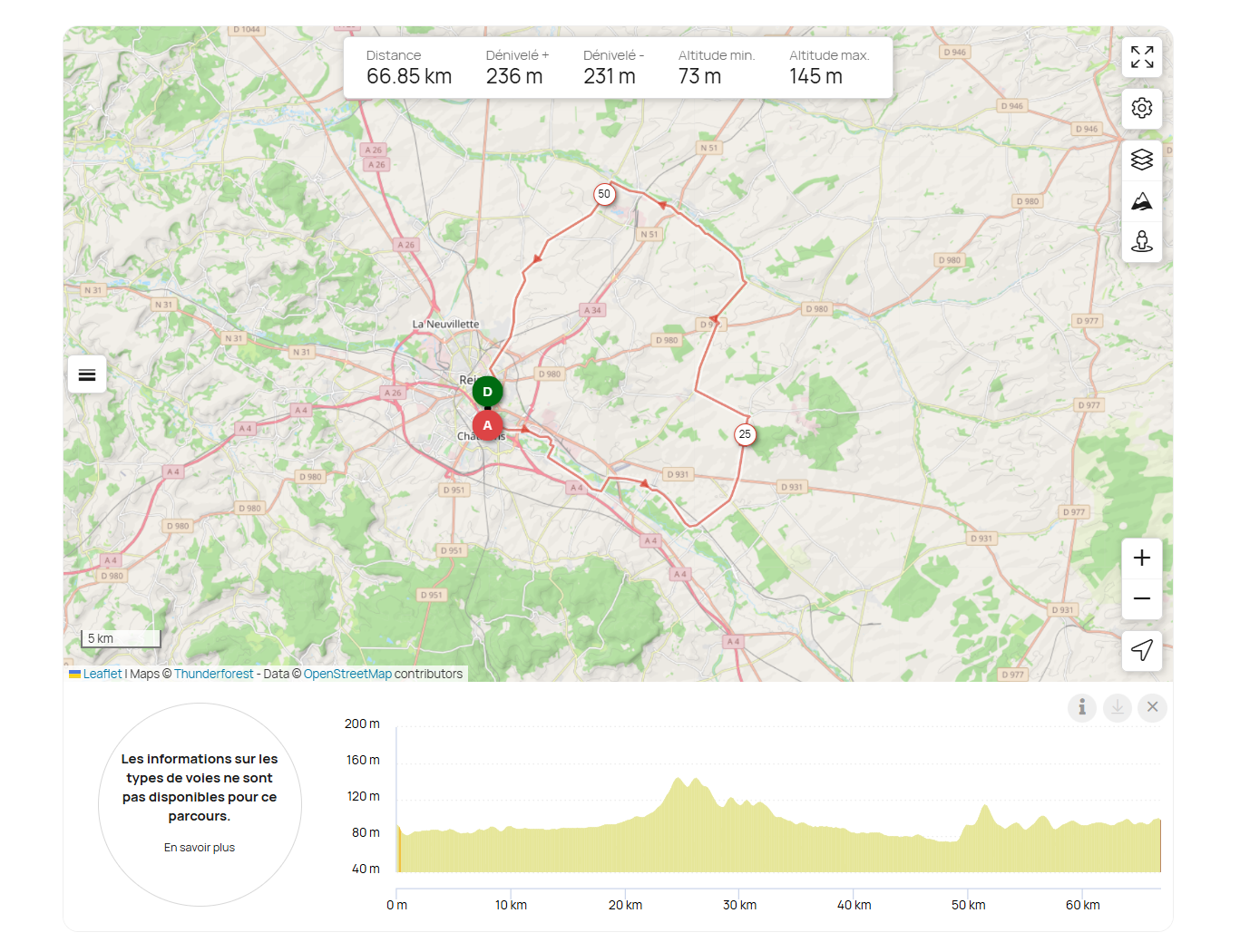Zoom in on the map
Screen dimensions: 1240x952
1141,559
